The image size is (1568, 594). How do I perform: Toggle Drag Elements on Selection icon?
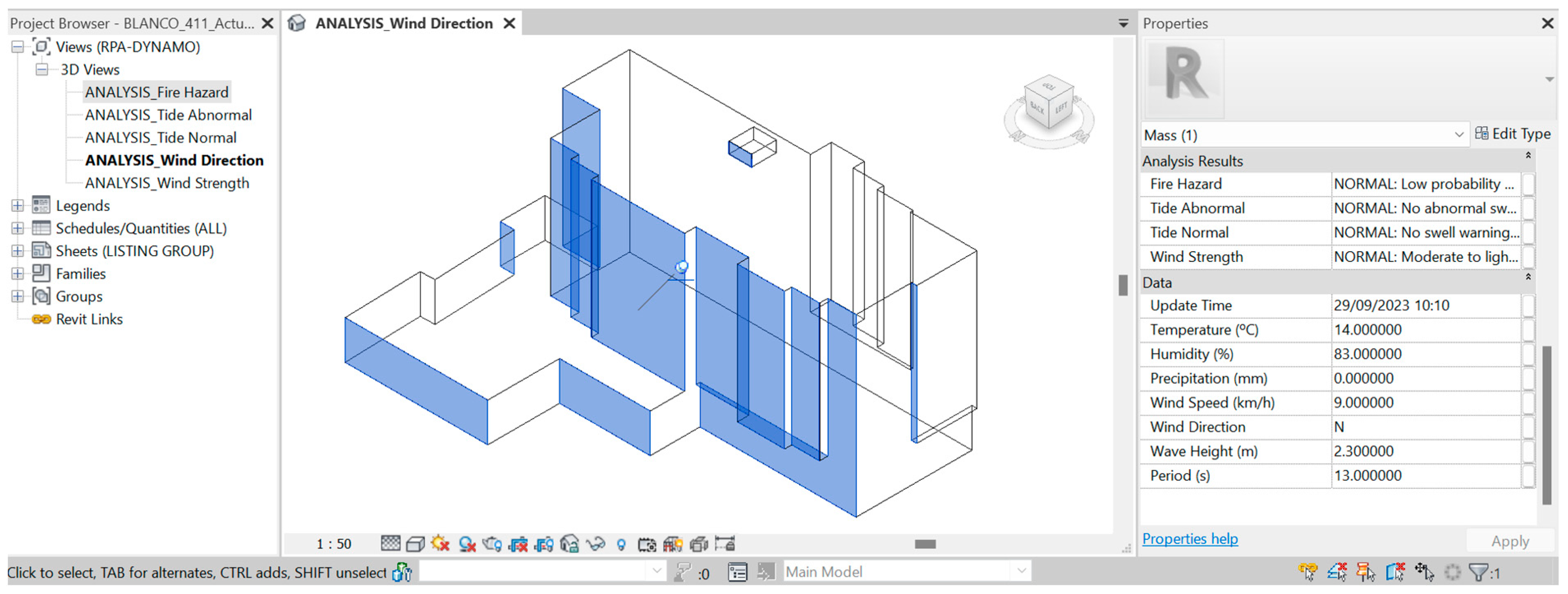(x=1424, y=572)
